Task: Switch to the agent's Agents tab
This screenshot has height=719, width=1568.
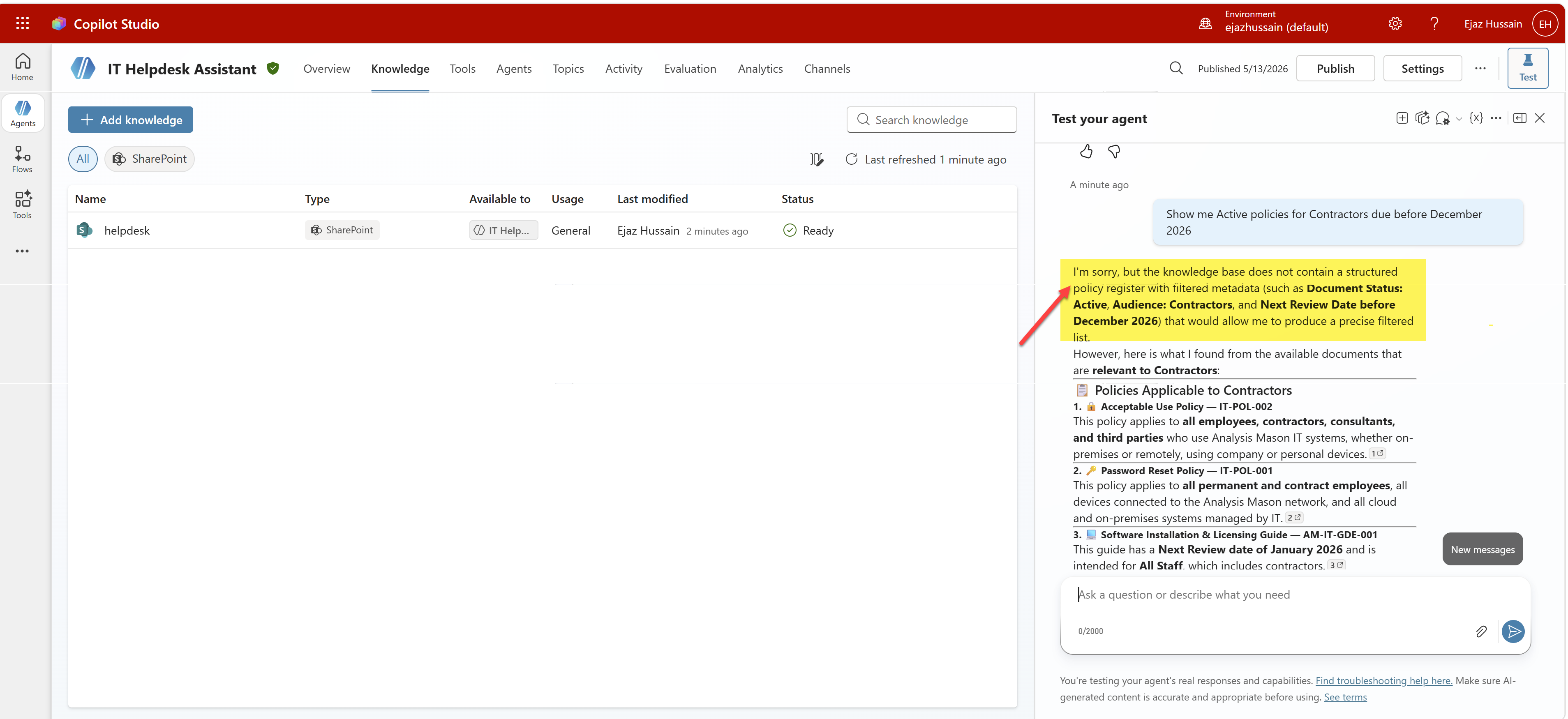Action: pyautogui.click(x=514, y=68)
